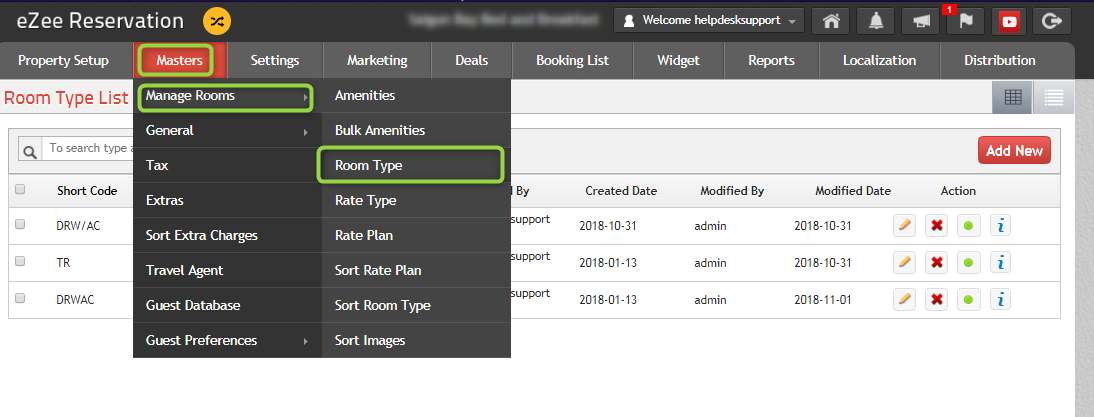Open the Booking List menu
1094x417 pixels.
(572, 61)
